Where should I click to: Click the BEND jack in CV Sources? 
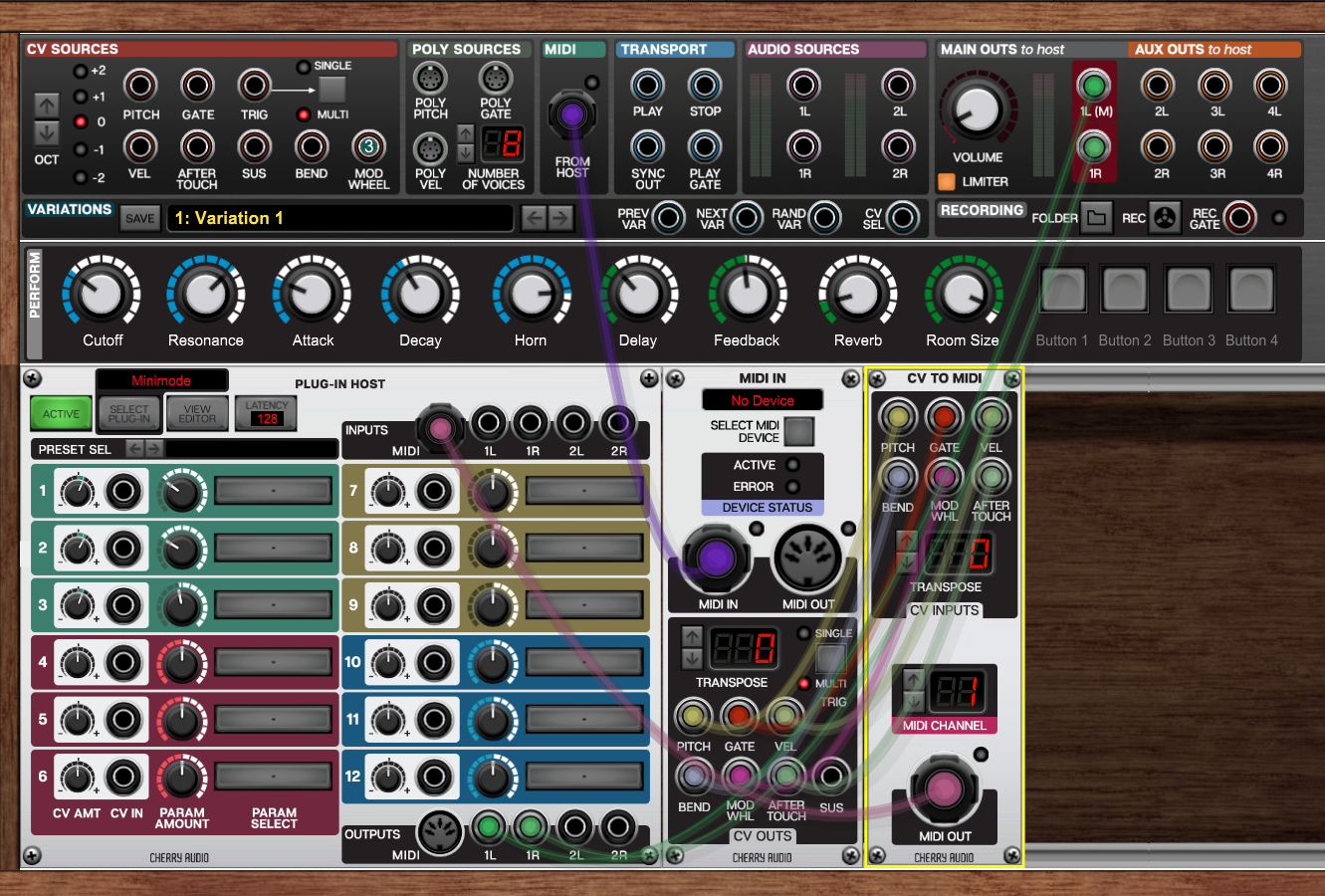click(312, 147)
